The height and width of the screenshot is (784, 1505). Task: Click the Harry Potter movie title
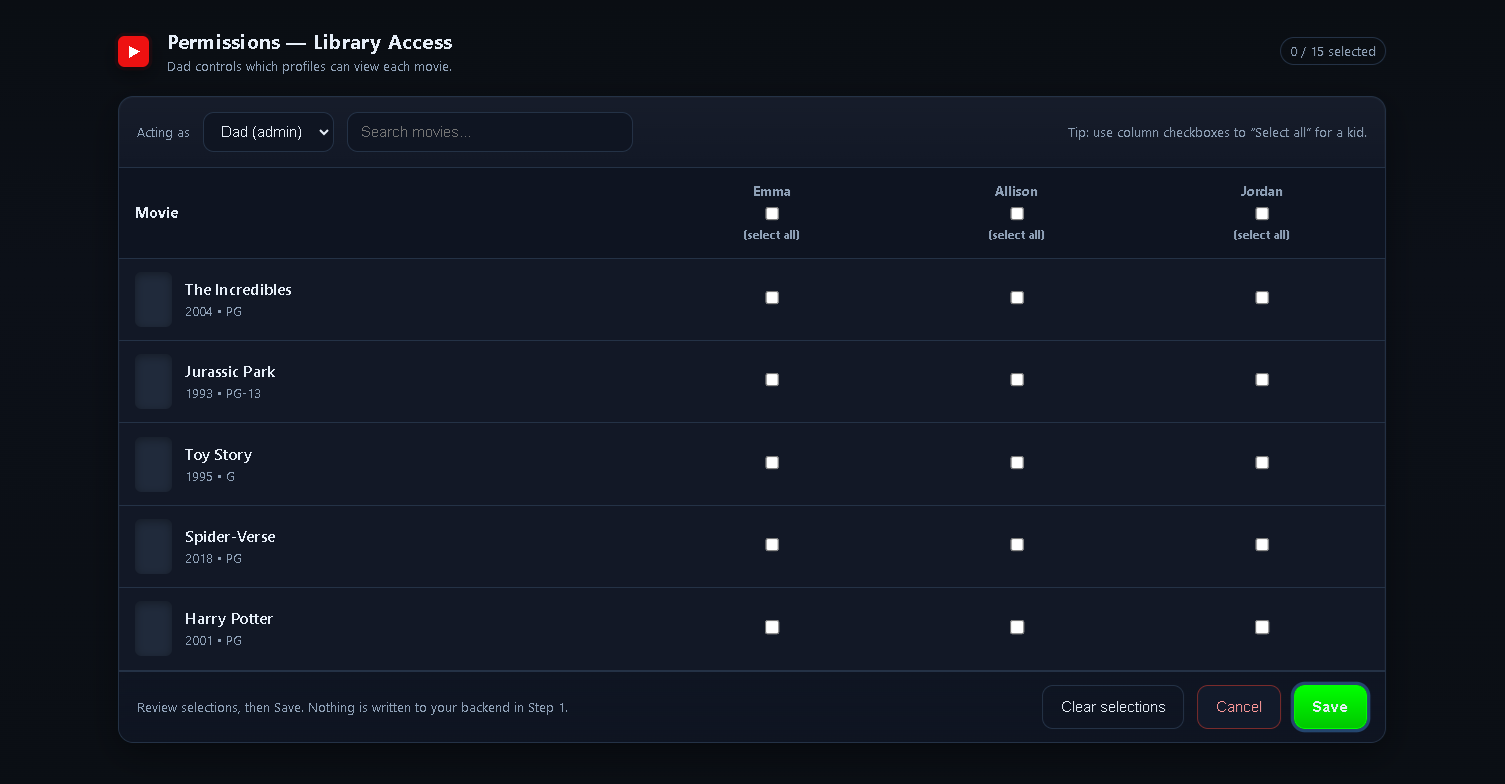point(229,619)
